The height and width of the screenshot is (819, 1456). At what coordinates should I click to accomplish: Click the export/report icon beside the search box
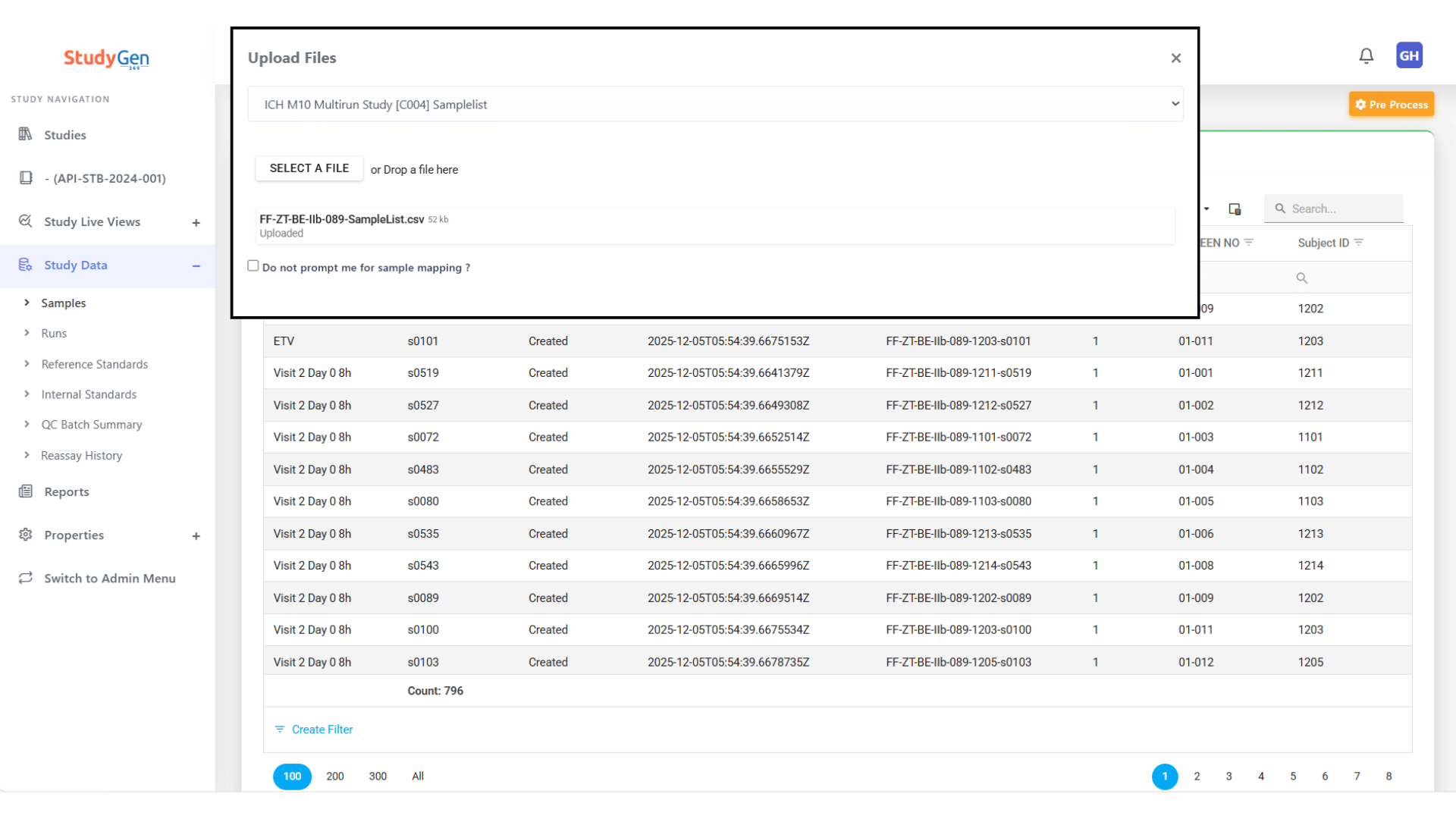(1235, 209)
